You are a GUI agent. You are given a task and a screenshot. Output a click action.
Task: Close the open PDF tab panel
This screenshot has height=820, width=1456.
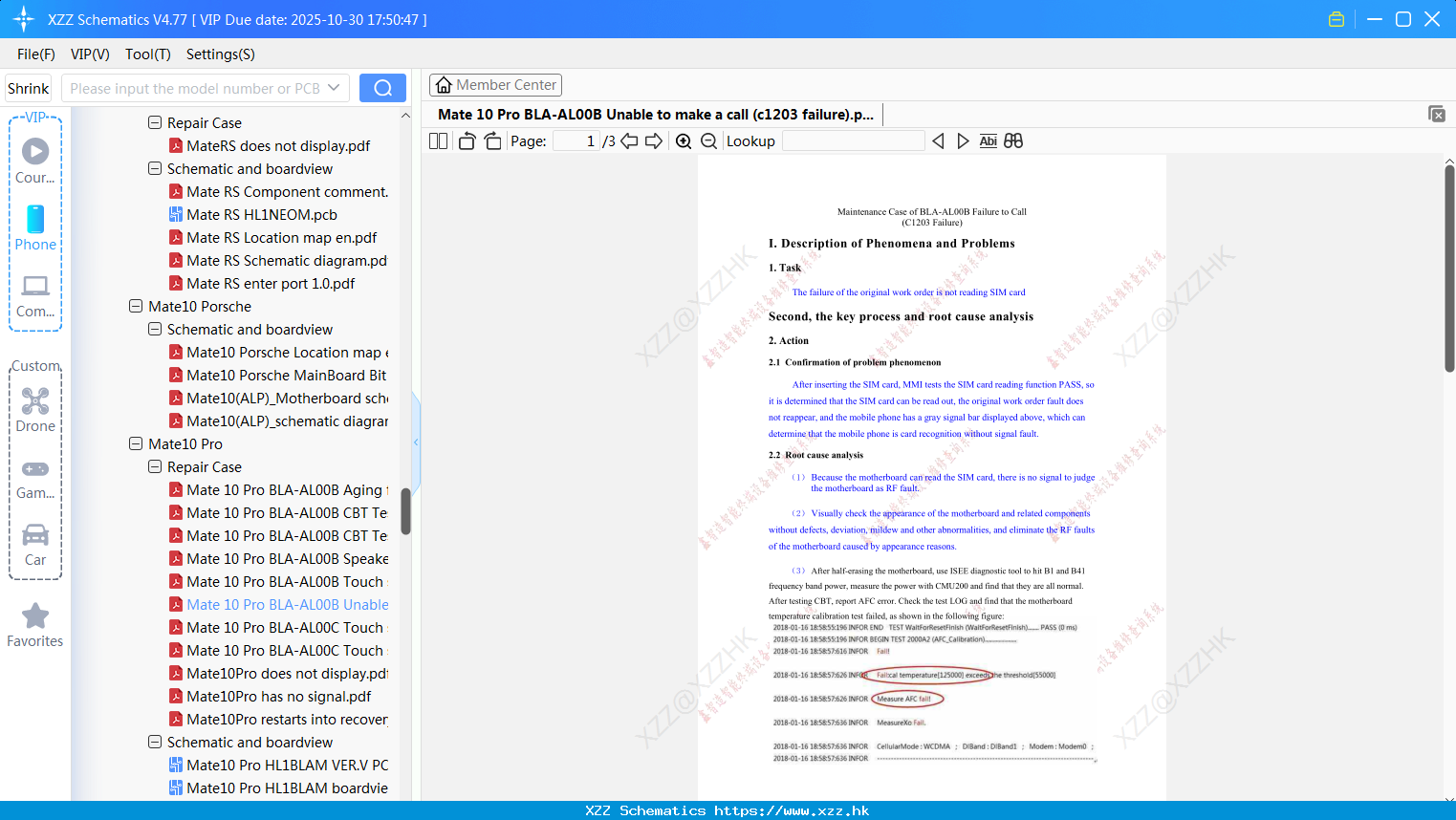point(1436,114)
